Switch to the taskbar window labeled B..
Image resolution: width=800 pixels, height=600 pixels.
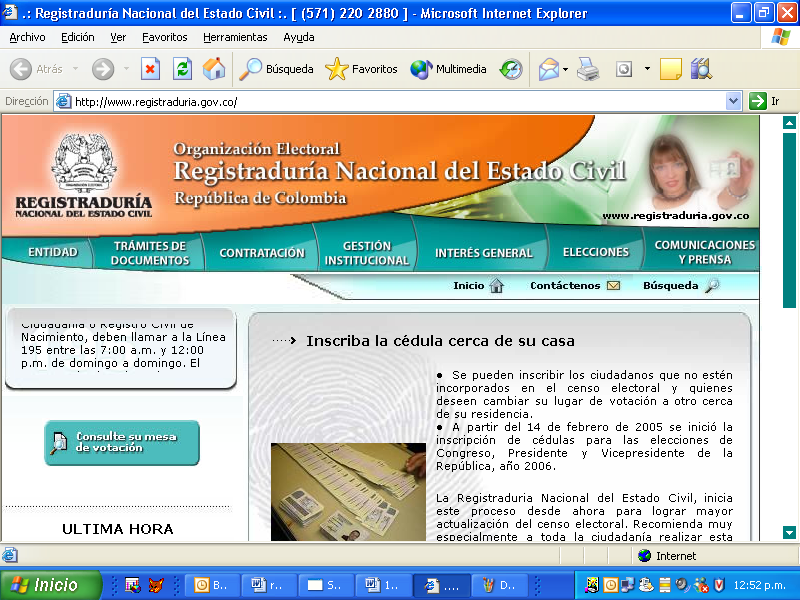click(x=213, y=585)
